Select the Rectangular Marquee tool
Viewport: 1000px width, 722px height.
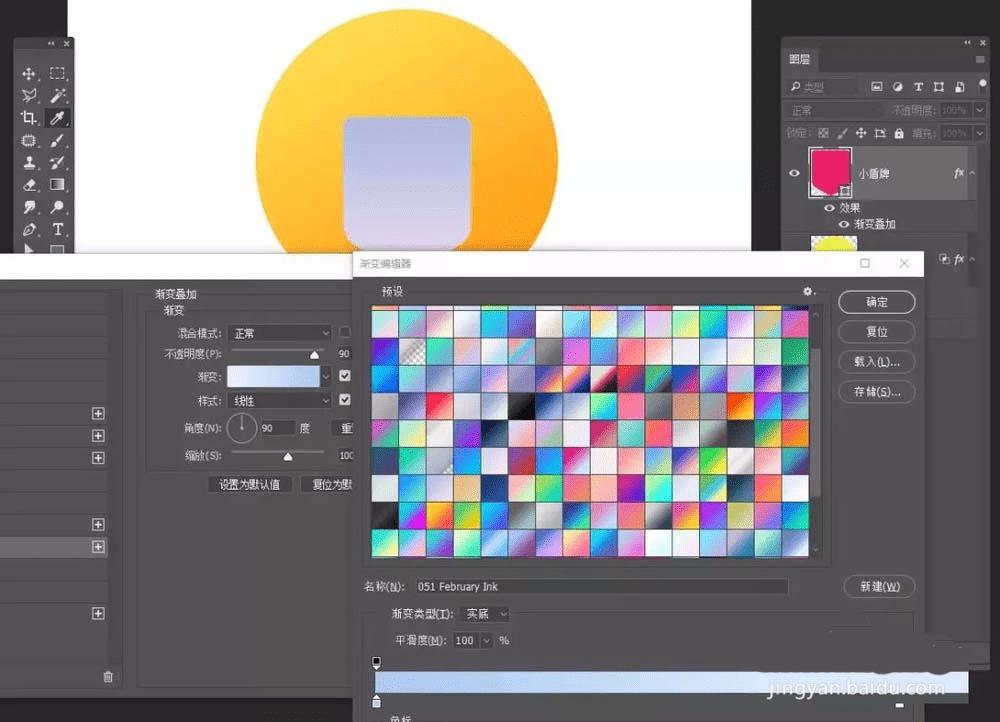57,73
